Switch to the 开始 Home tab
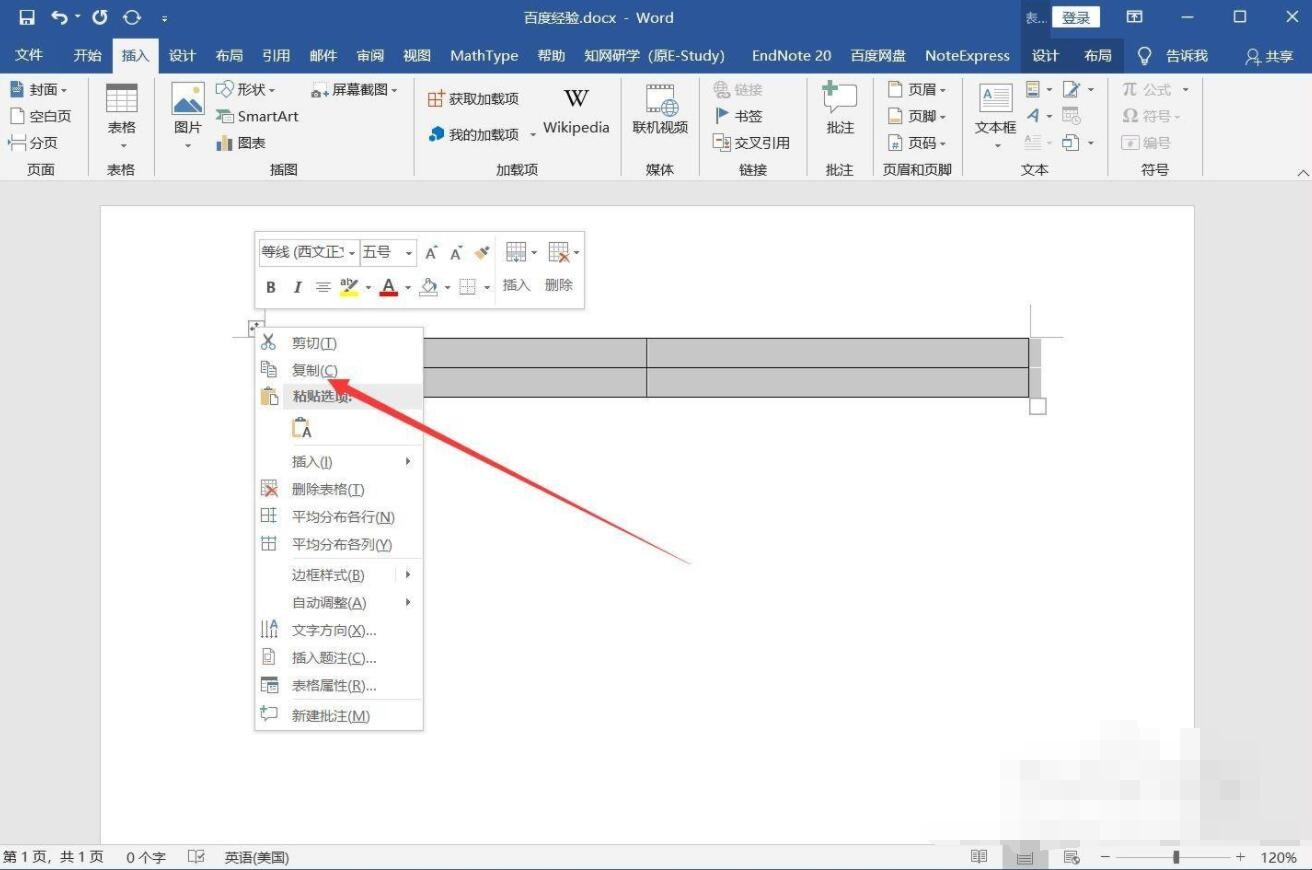1312x870 pixels. click(x=87, y=56)
